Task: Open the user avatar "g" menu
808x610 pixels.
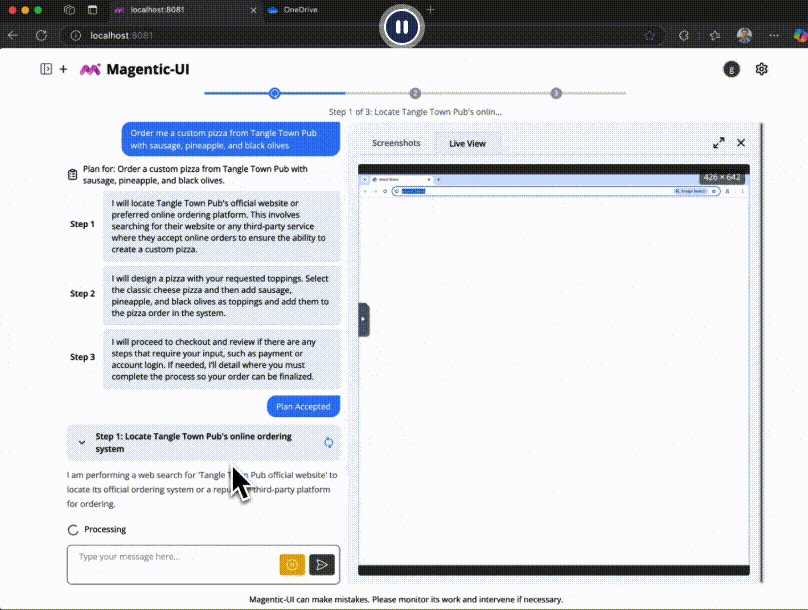Action: click(731, 69)
